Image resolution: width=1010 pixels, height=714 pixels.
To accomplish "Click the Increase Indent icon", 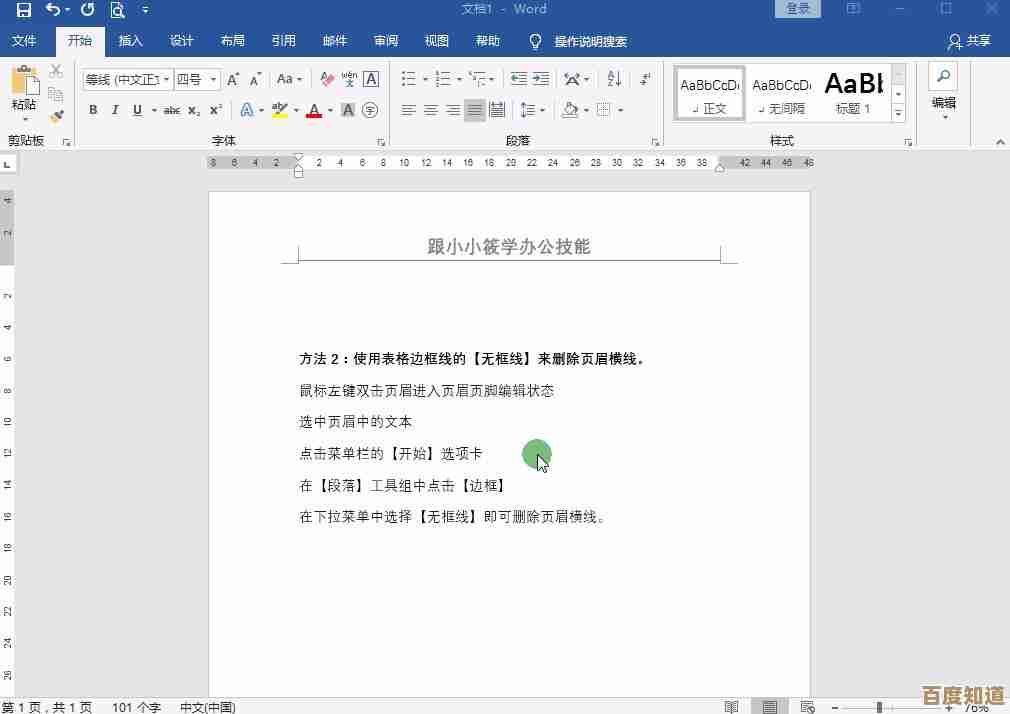I will 541,79.
